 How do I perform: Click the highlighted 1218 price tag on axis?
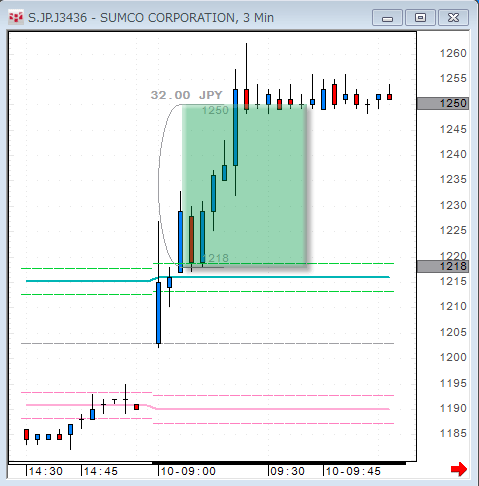click(443, 266)
